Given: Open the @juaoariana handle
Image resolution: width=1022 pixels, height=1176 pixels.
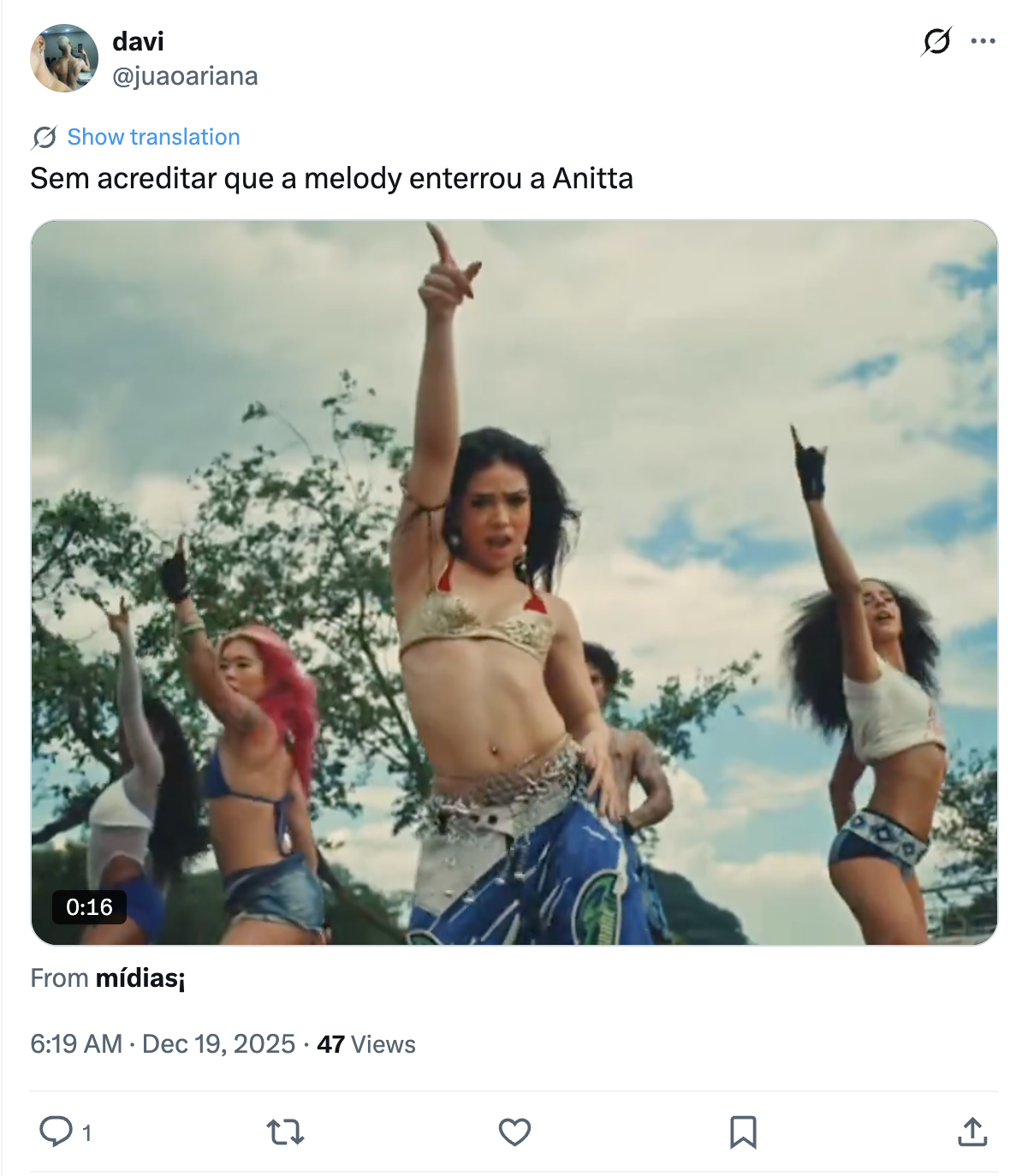Looking at the screenshot, I should 185,76.
